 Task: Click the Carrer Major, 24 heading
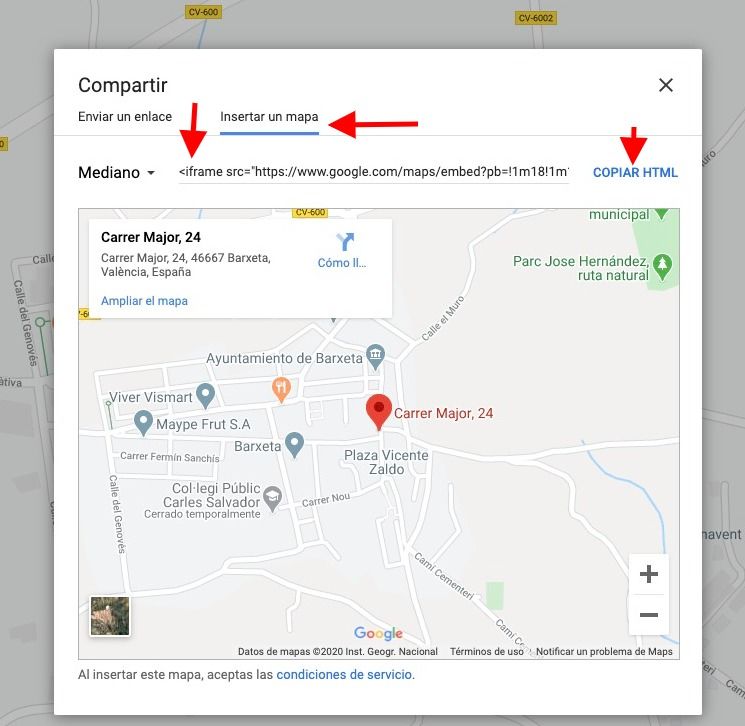click(x=151, y=237)
